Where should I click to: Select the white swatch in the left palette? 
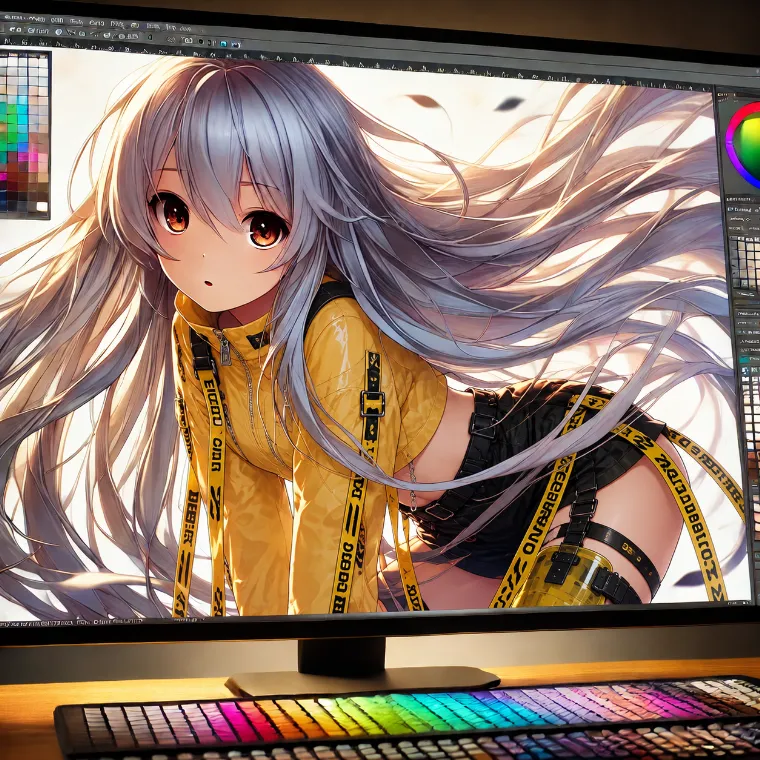[42, 206]
